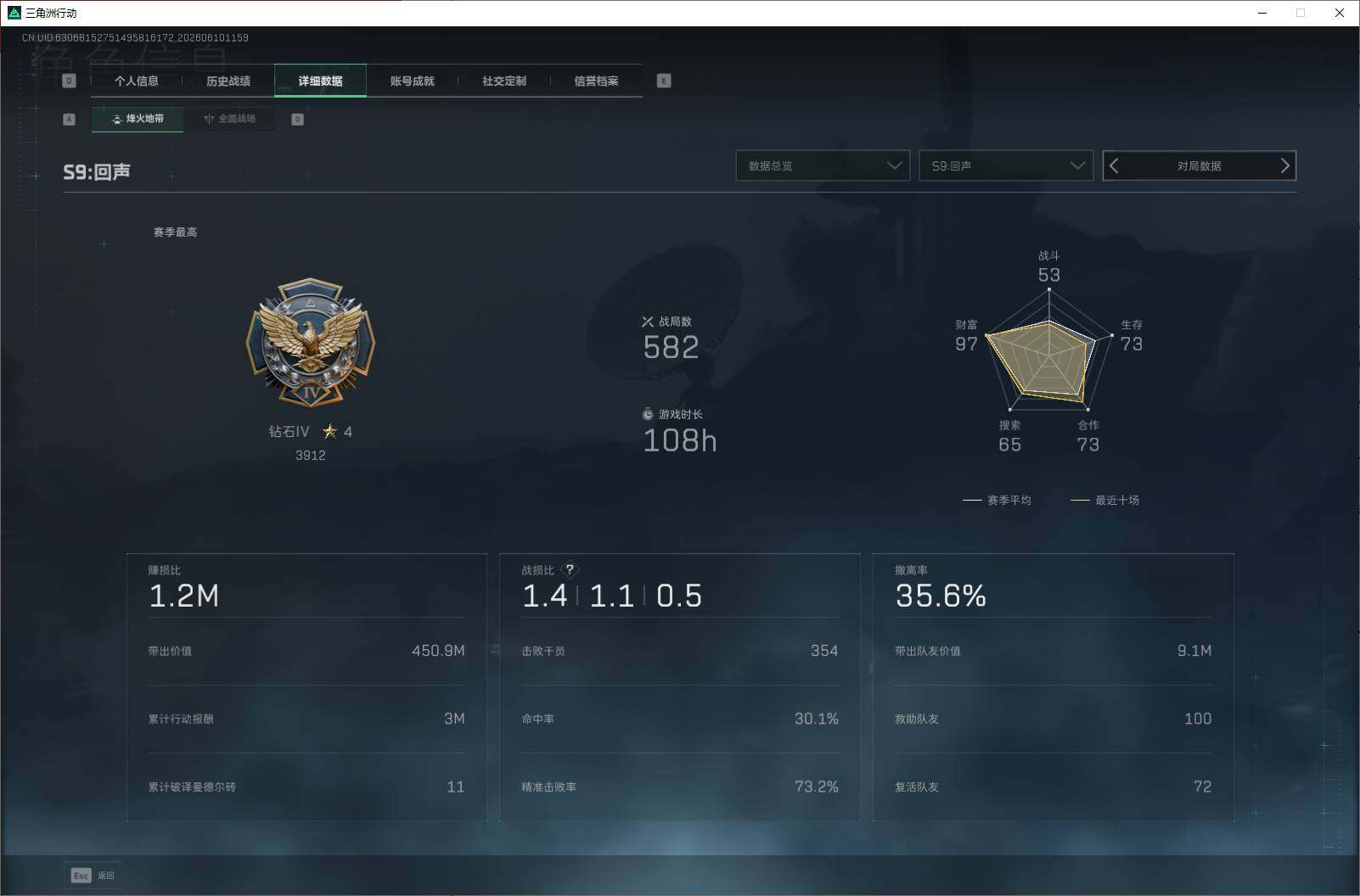Image resolution: width=1360 pixels, height=896 pixels.
Task: Click the 战局数 value 582
Action: tap(671, 347)
